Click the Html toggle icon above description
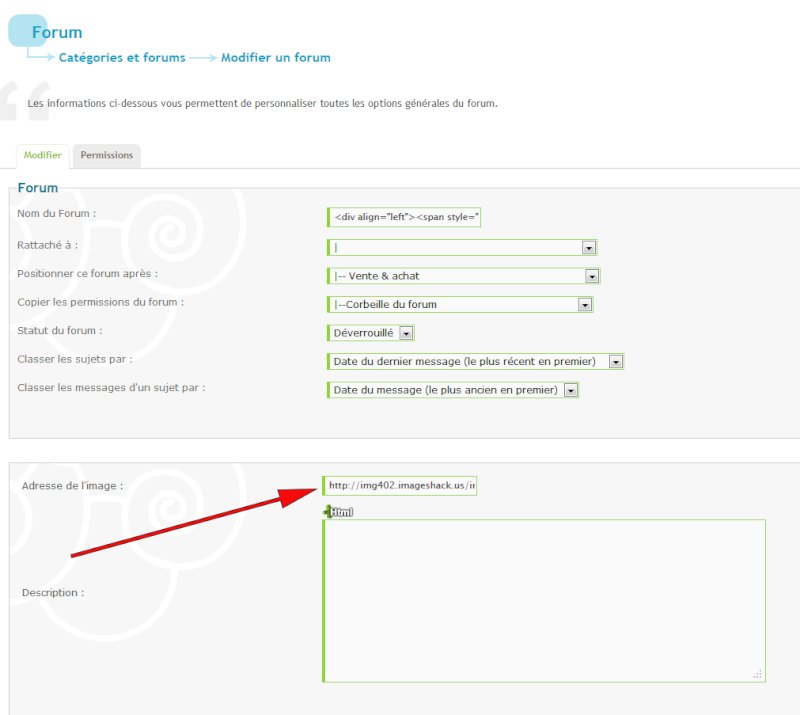Screen dimensions: 800x715 coord(338,511)
